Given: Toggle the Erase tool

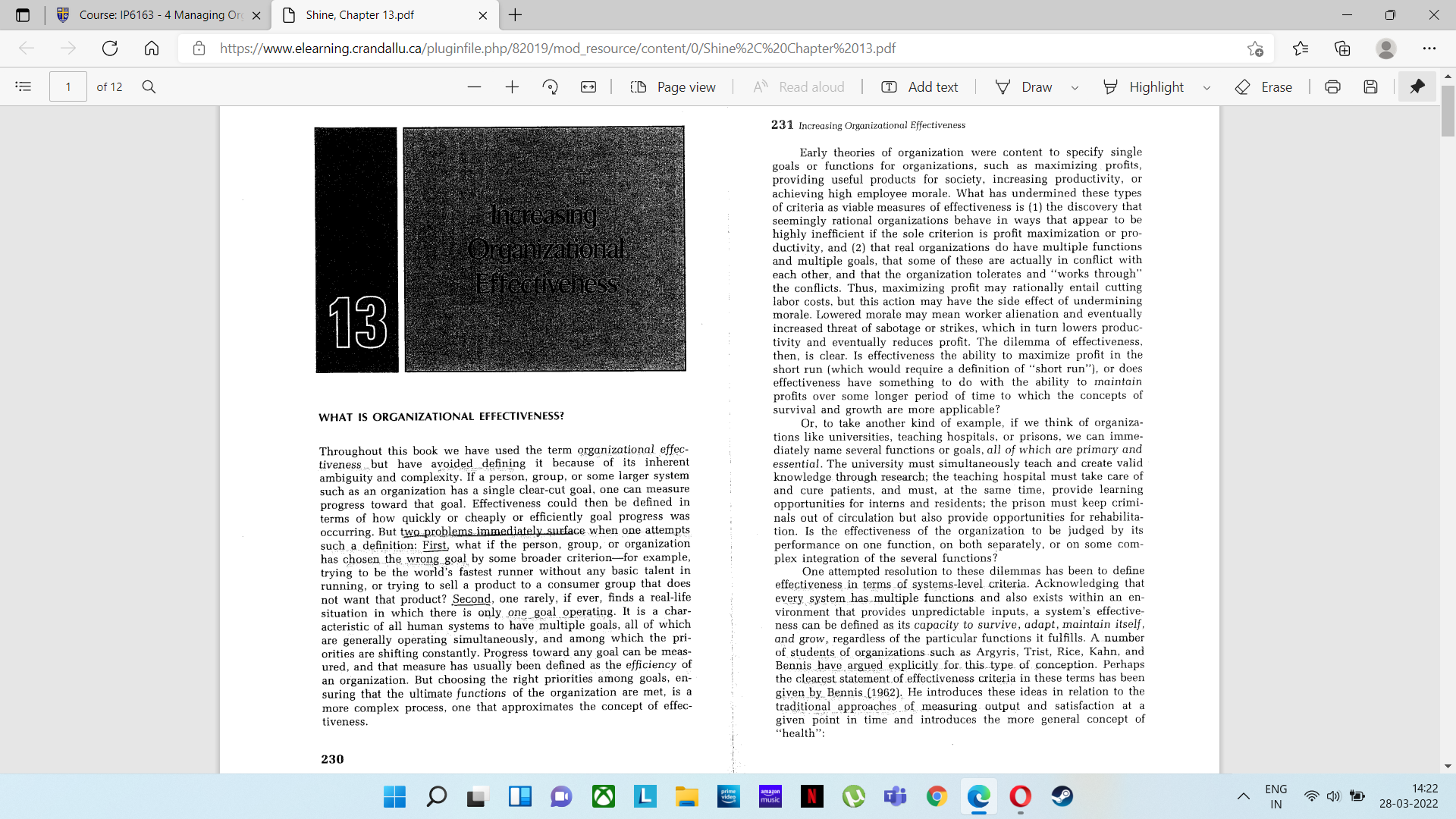Looking at the screenshot, I should [x=1264, y=86].
